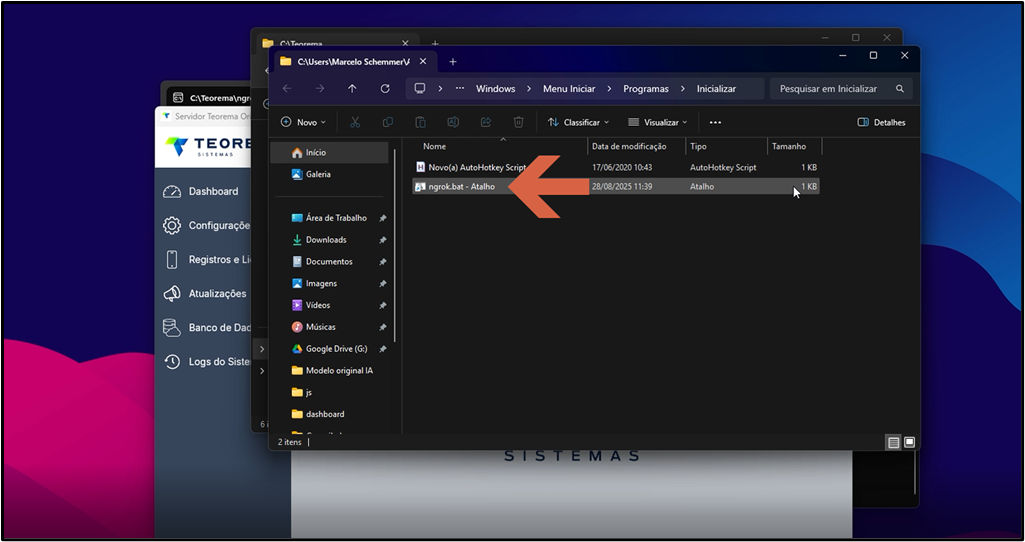This screenshot has height=542, width=1025.
Task: Click the Cut scissors icon in toolbar
Action: 355,122
